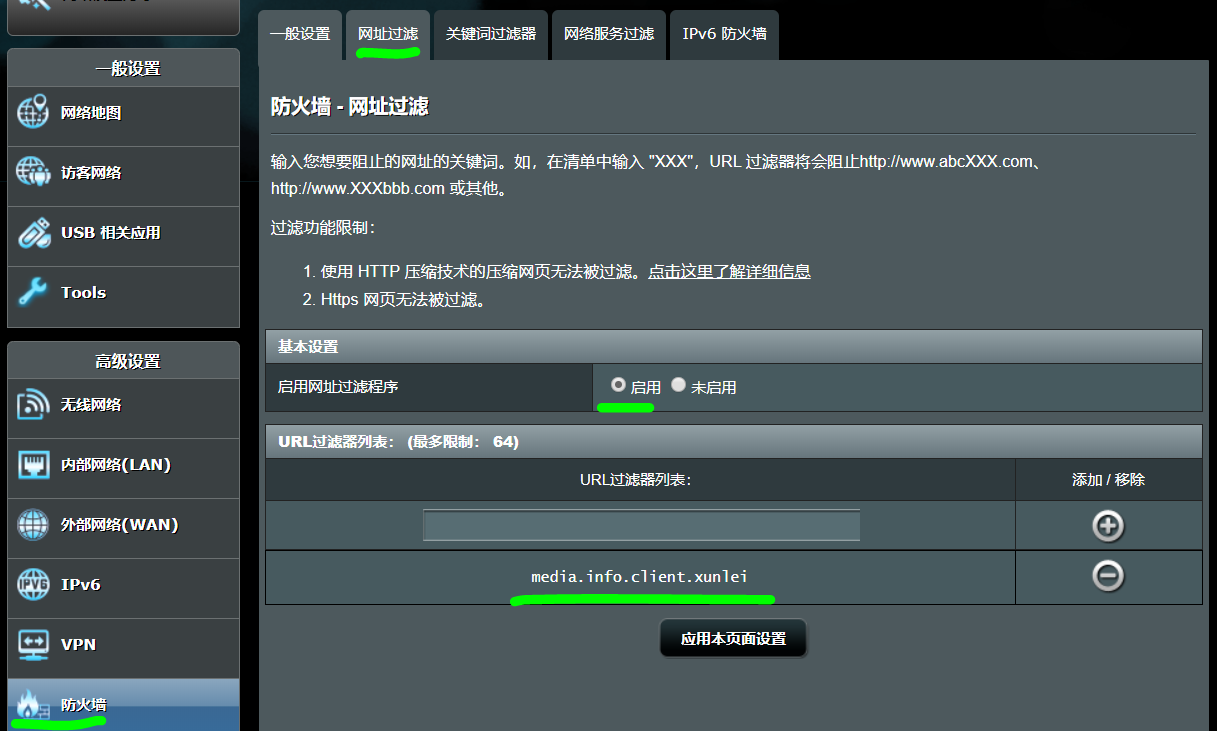Open the 点击这里了解详细信息 link
Screen dimensions: 1217x731
tap(729, 271)
